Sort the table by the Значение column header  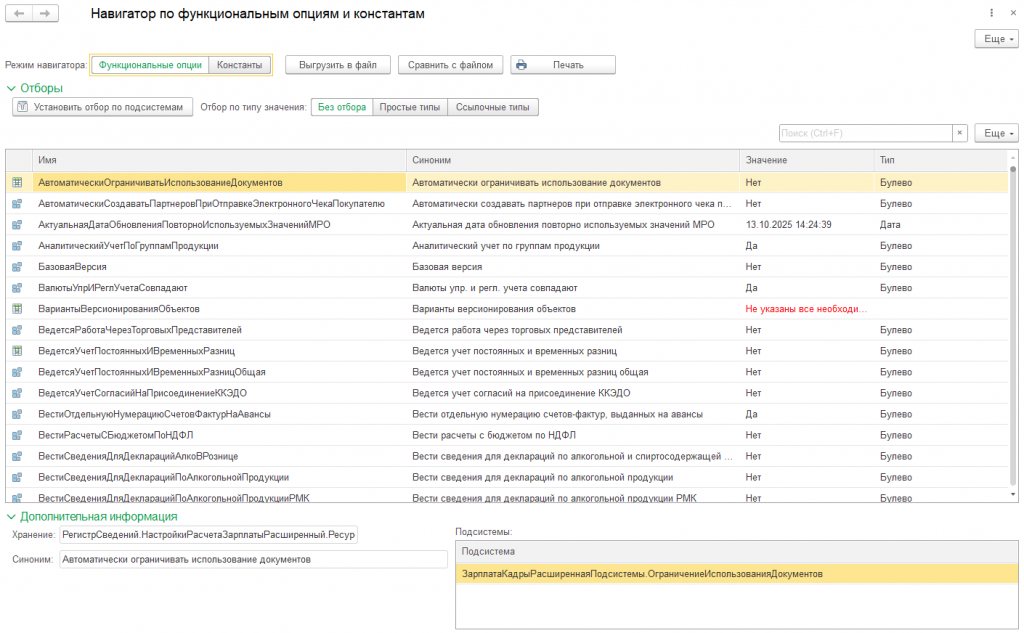(x=766, y=160)
